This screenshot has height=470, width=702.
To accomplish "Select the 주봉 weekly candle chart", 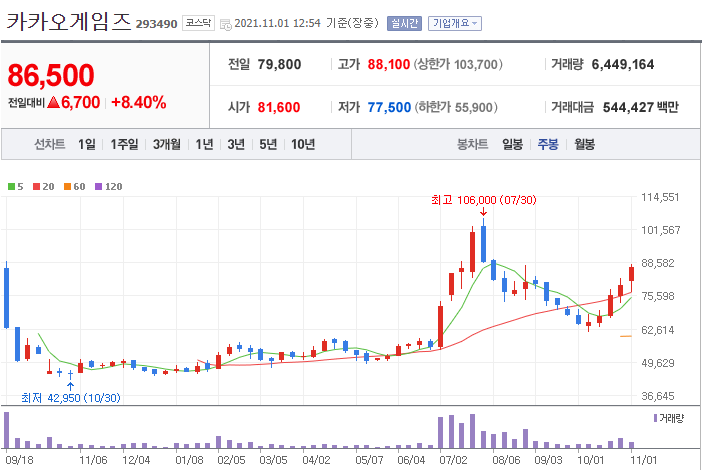I will 548,144.
